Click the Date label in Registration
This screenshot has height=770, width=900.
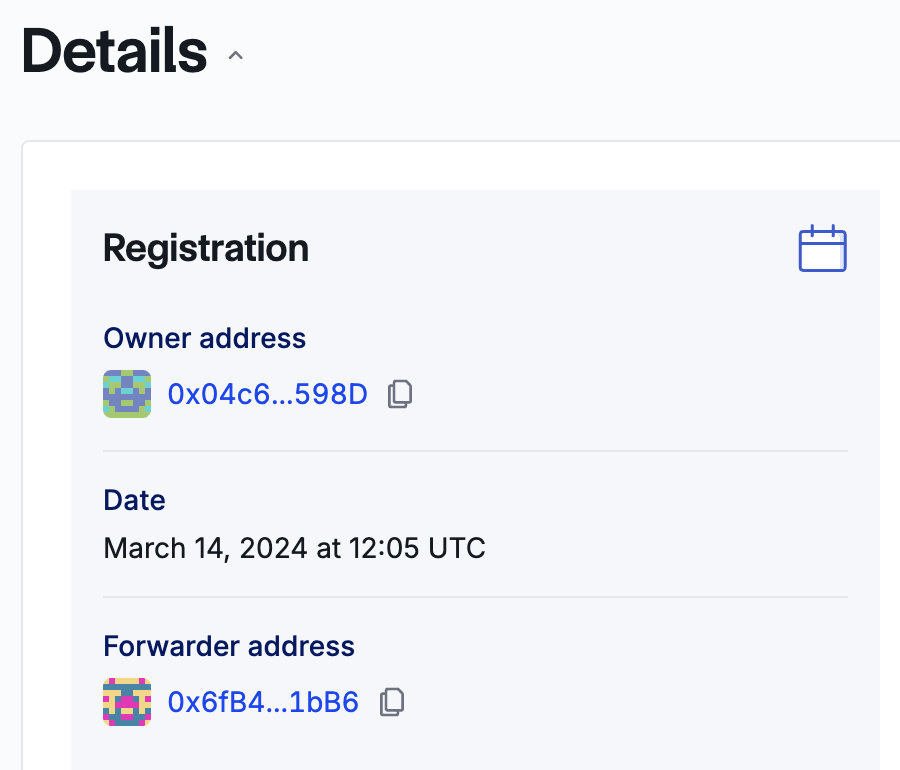point(134,500)
